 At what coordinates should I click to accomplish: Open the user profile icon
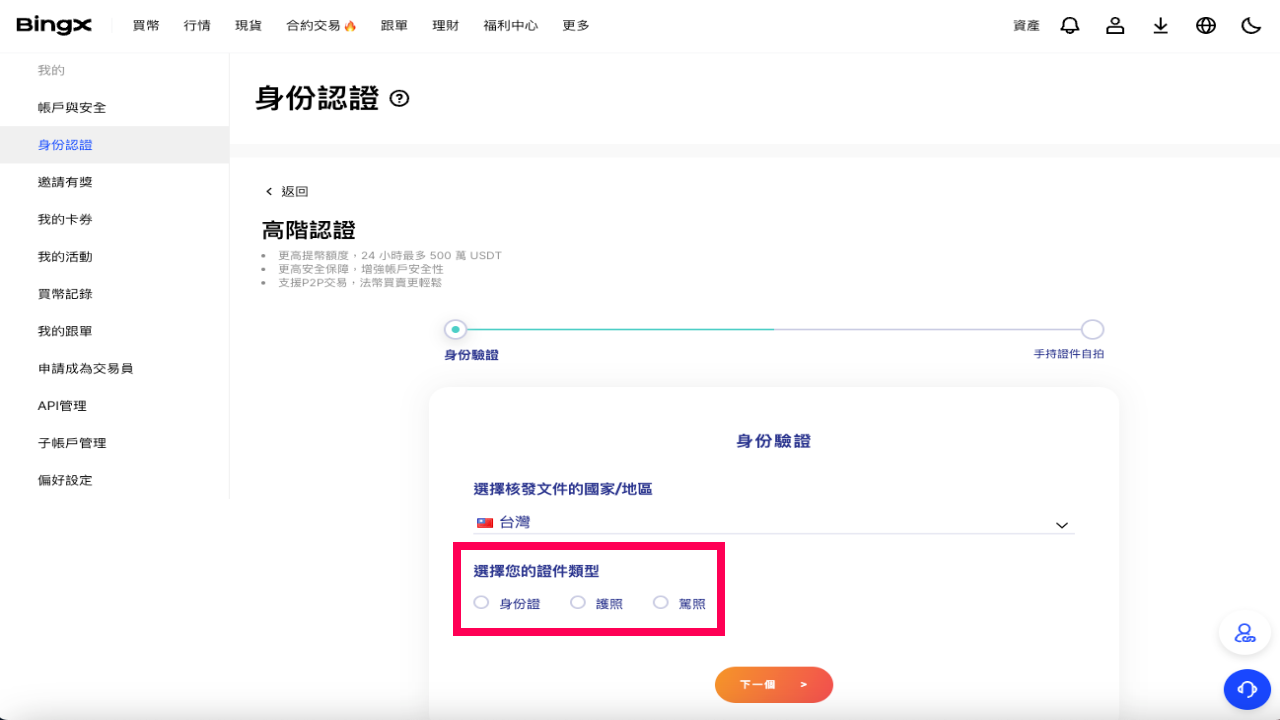click(x=1115, y=25)
